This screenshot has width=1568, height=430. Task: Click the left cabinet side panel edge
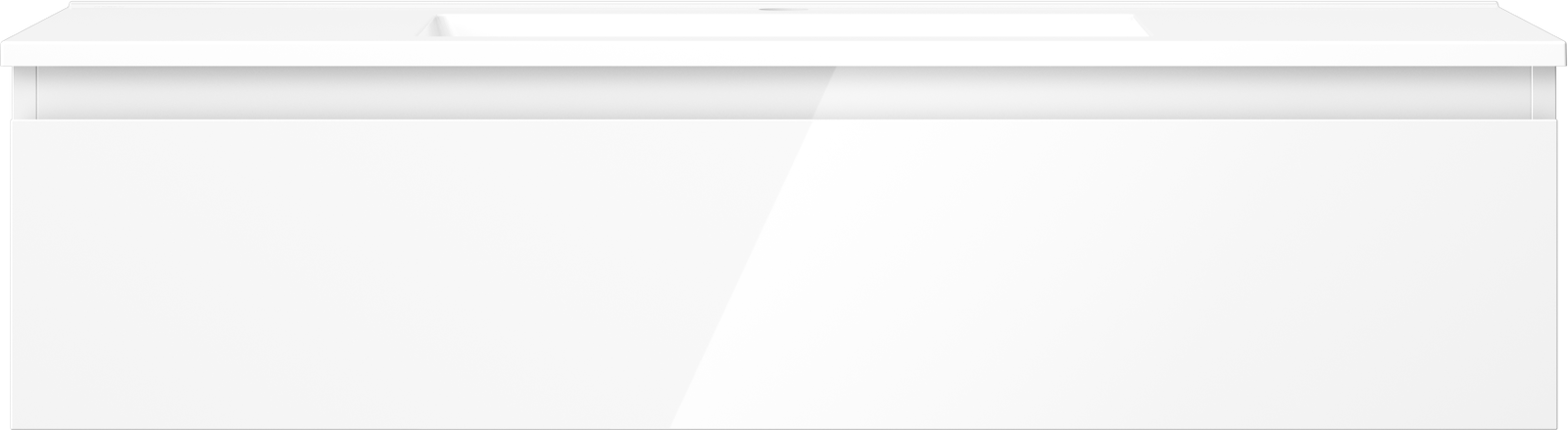pyautogui.click(x=22, y=94)
